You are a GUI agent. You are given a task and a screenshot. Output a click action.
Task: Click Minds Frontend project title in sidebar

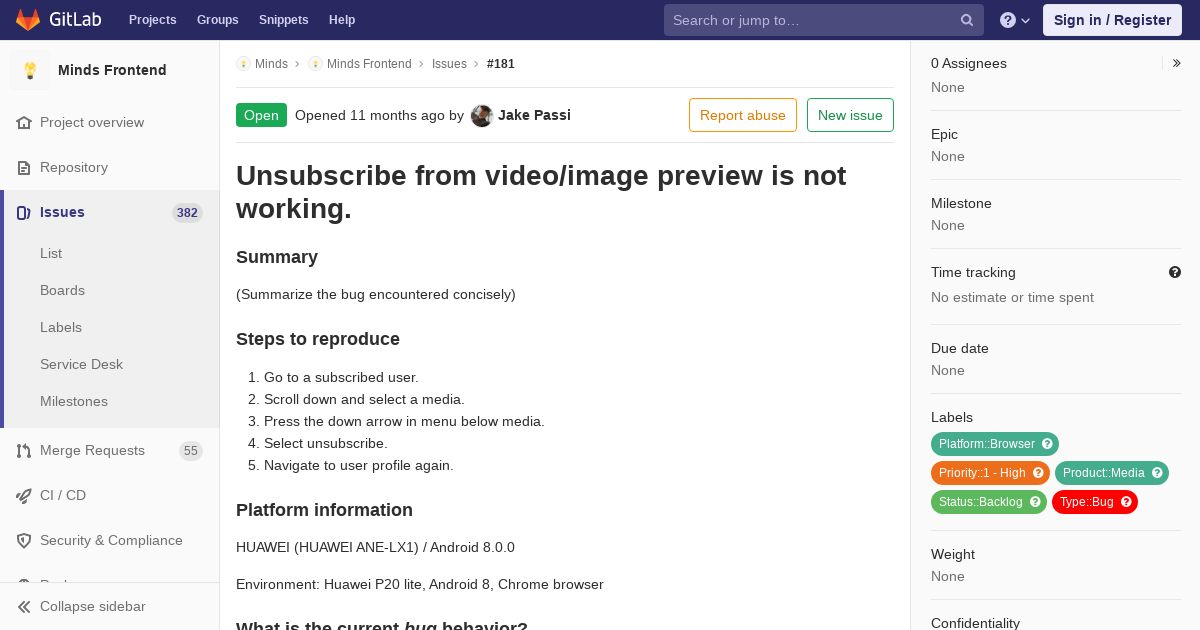(x=112, y=70)
